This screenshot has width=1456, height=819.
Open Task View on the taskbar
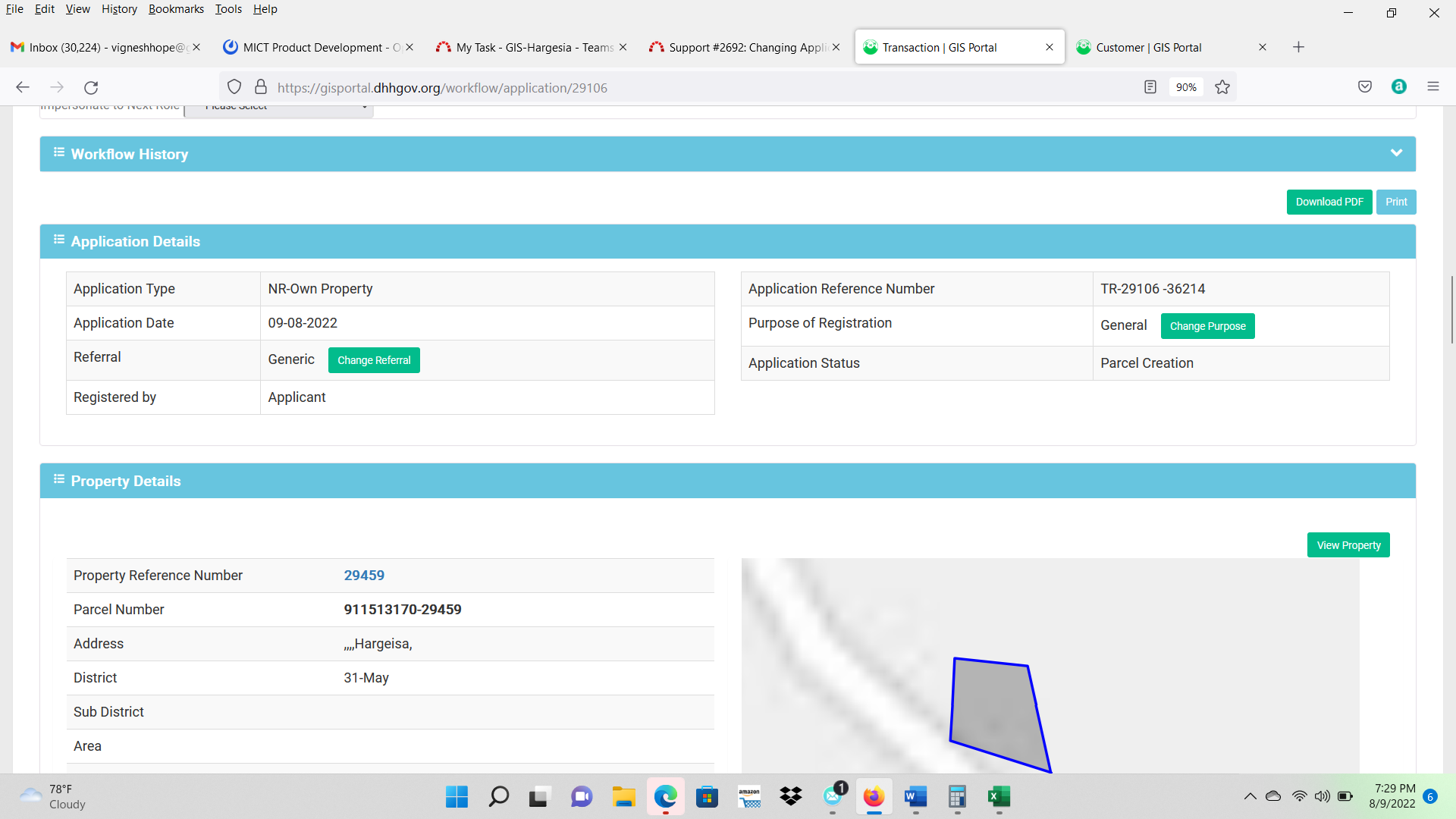pos(538,796)
